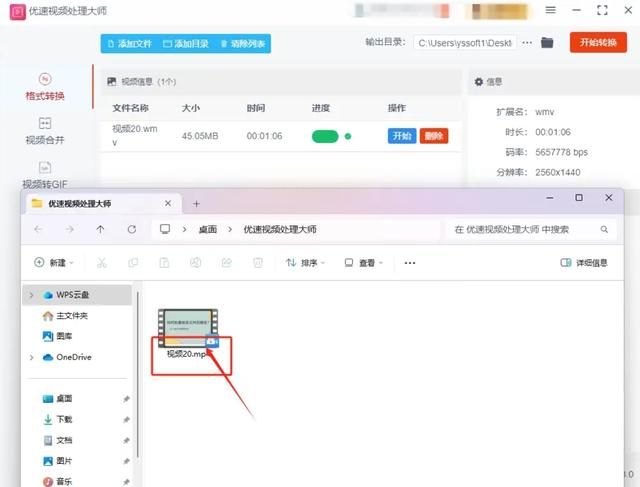
Task: Click the Paste icon in Explorer toolbar
Action: pyautogui.click(x=164, y=263)
